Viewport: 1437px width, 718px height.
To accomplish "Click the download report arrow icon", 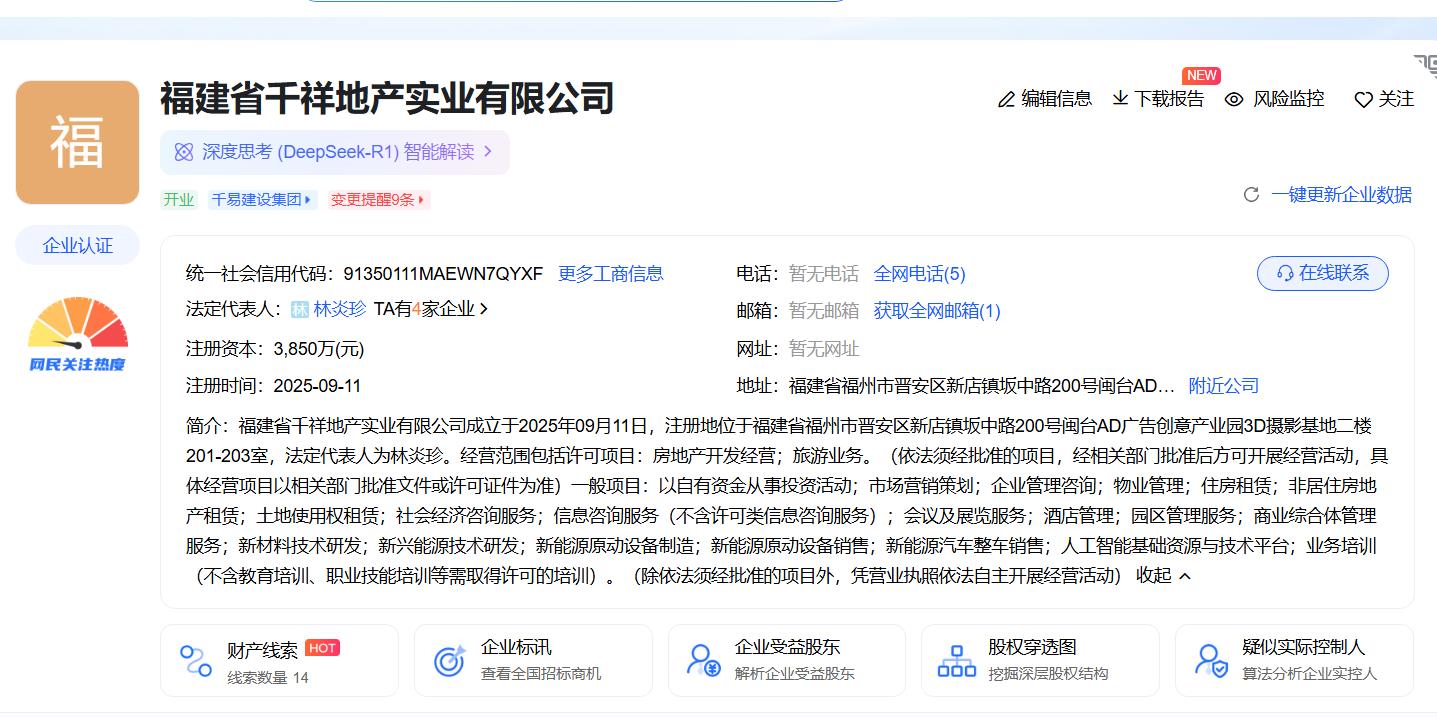I will (x=1120, y=98).
